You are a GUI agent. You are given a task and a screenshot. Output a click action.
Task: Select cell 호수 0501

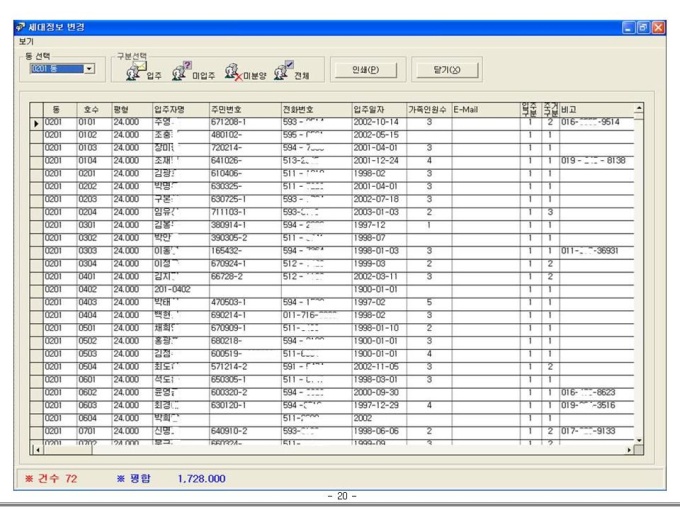point(95,328)
